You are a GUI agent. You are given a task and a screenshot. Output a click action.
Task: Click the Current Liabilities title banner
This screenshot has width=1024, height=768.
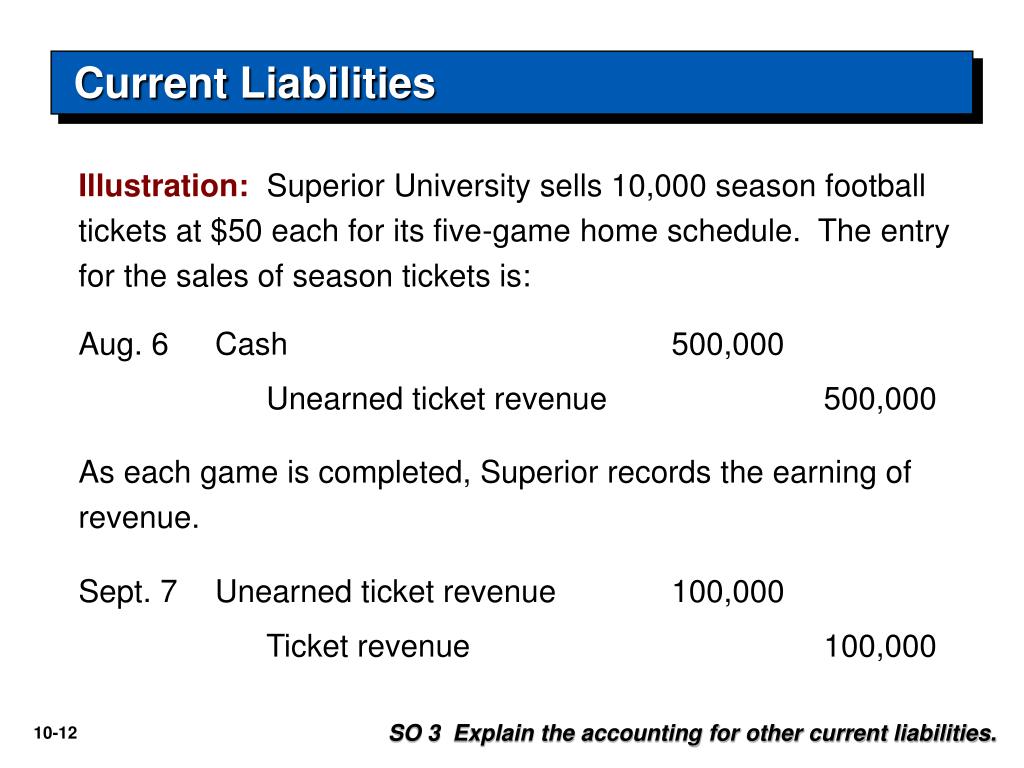coord(512,82)
